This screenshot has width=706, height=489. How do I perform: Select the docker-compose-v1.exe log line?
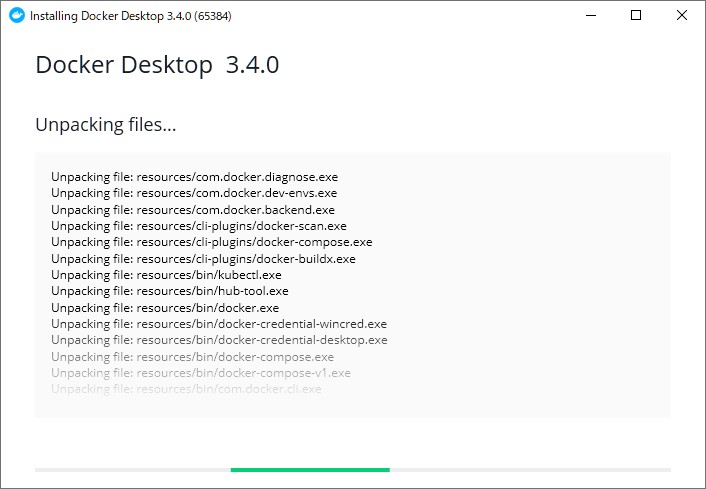click(x=201, y=373)
